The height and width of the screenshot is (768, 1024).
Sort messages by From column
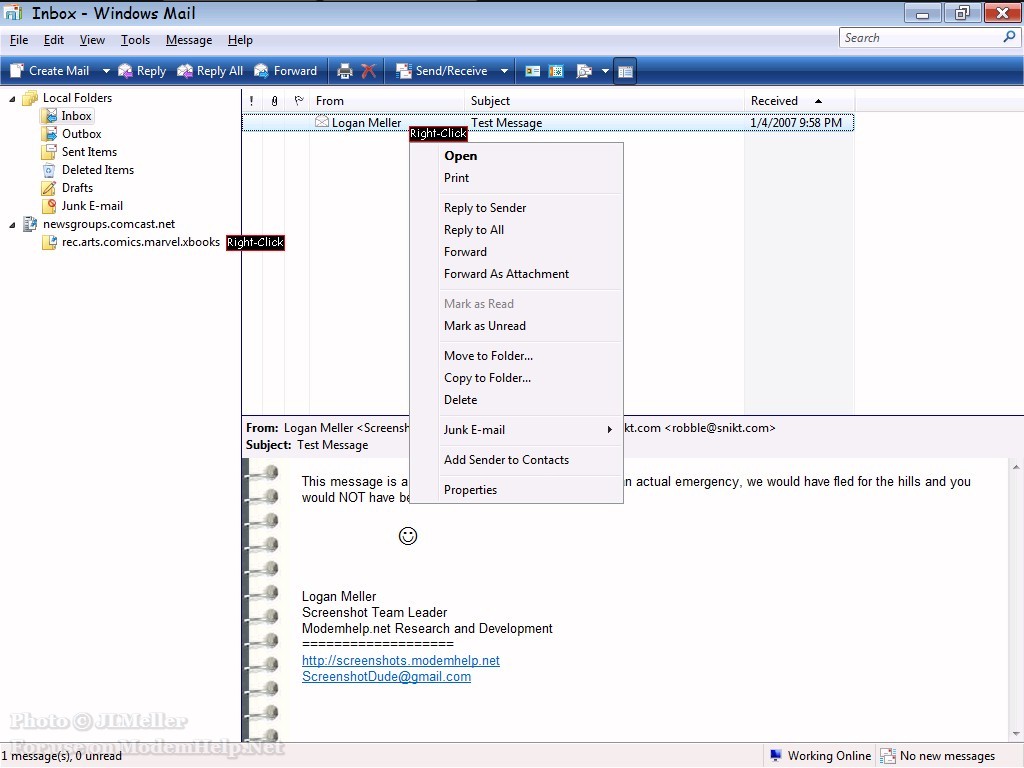(x=387, y=101)
